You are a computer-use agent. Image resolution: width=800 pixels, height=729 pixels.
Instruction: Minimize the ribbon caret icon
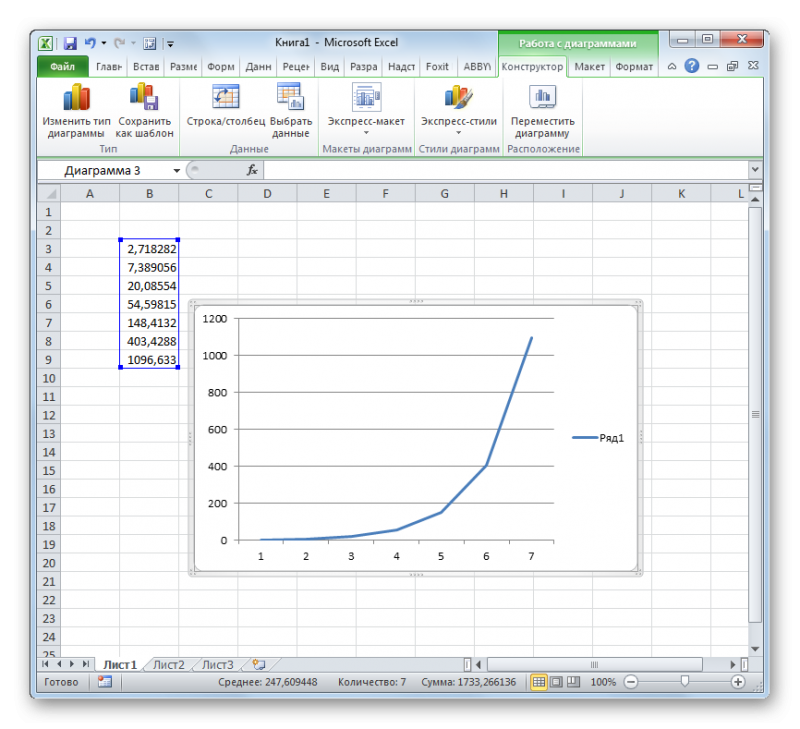point(672,66)
